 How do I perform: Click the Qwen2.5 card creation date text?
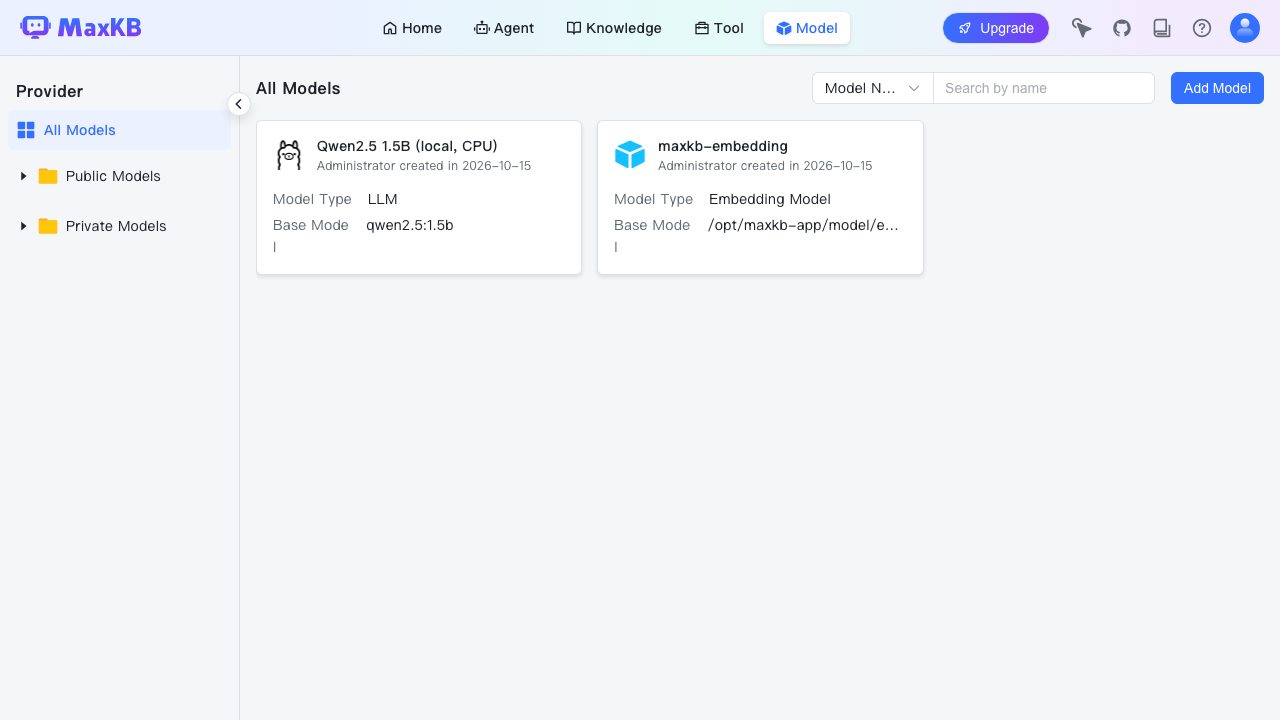coord(424,166)
